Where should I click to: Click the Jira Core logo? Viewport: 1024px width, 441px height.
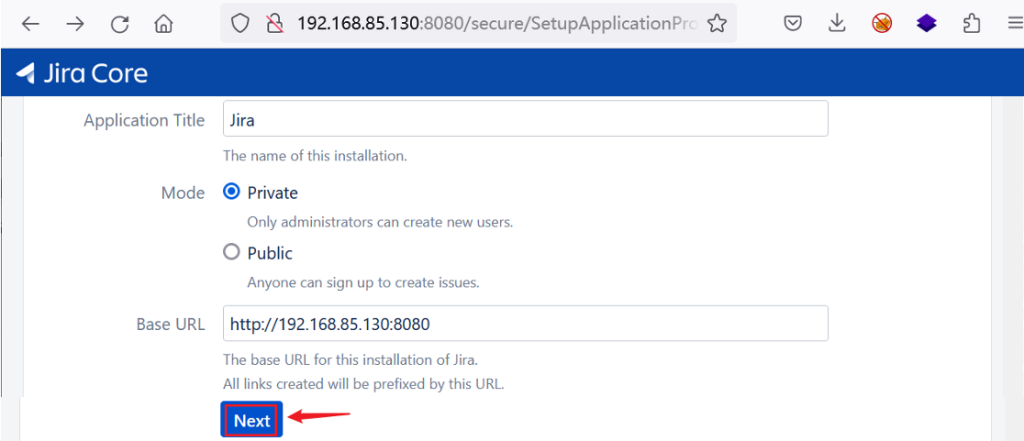pyautogui.click(x=82, y=73)
